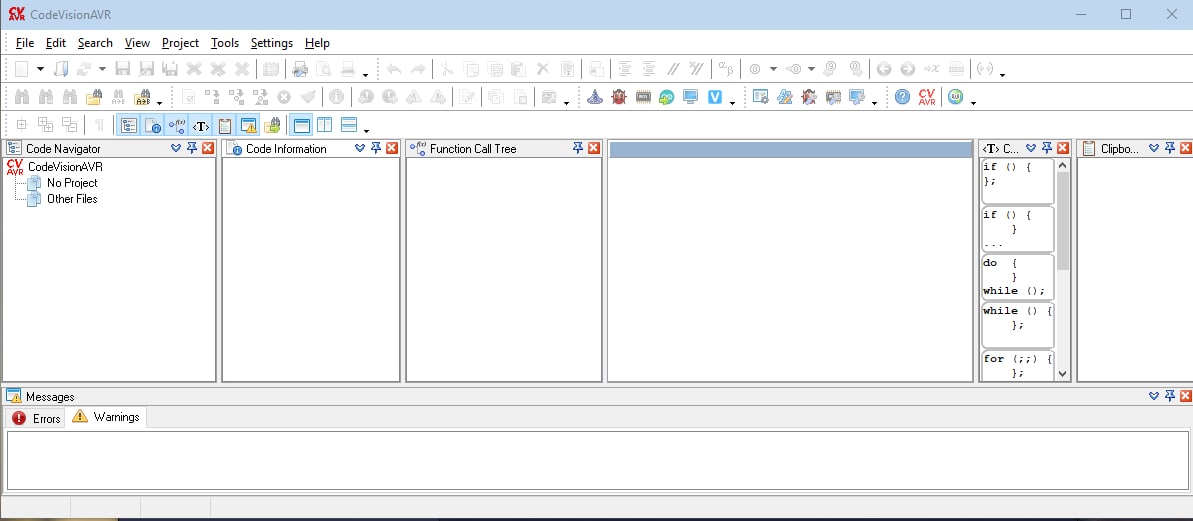Click the Replace in Files icon
Image resolution: width=1193 pixels, height=521 pixels.
143,97
